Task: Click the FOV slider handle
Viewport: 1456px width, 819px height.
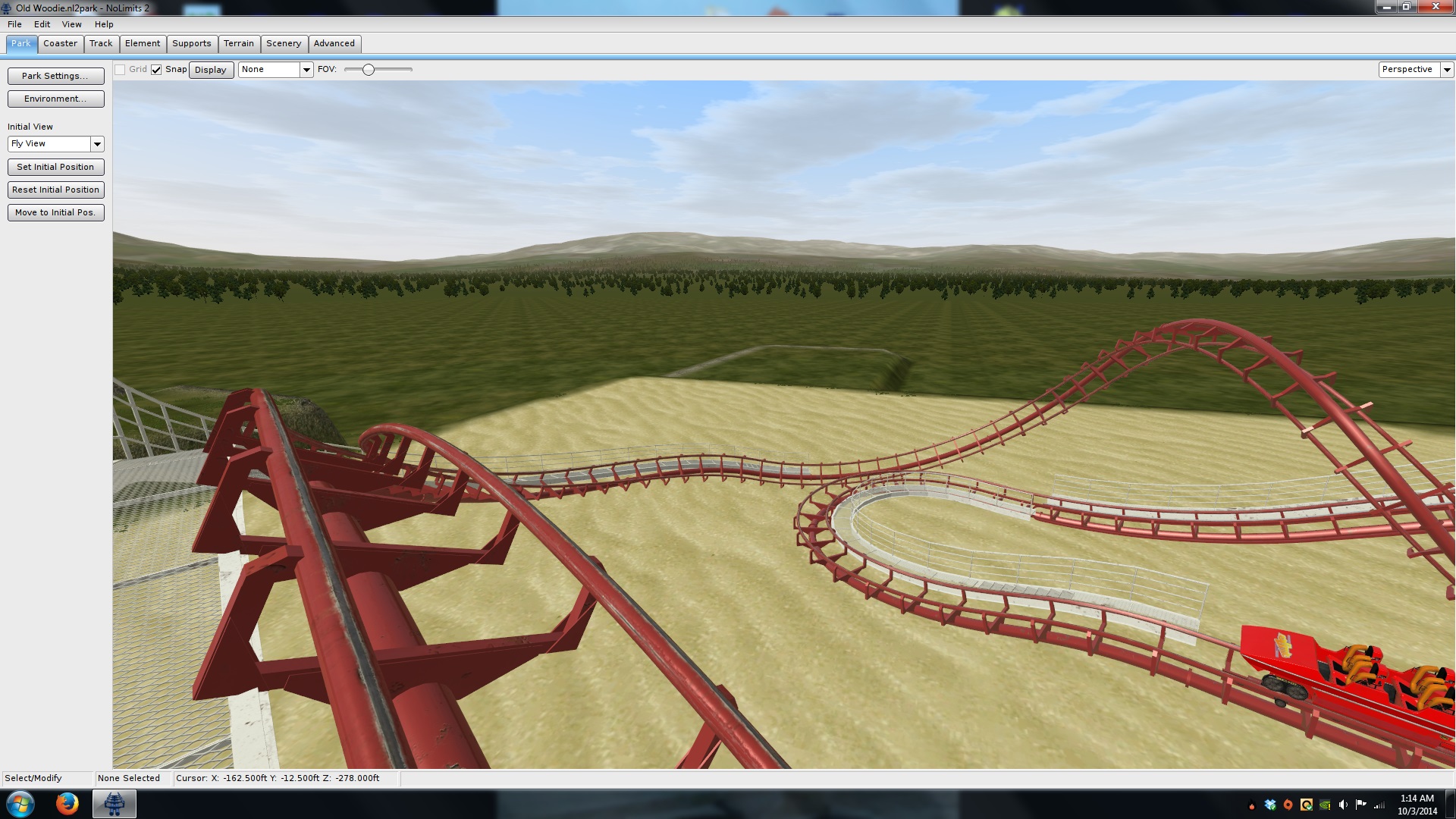Action: (369, 70)
